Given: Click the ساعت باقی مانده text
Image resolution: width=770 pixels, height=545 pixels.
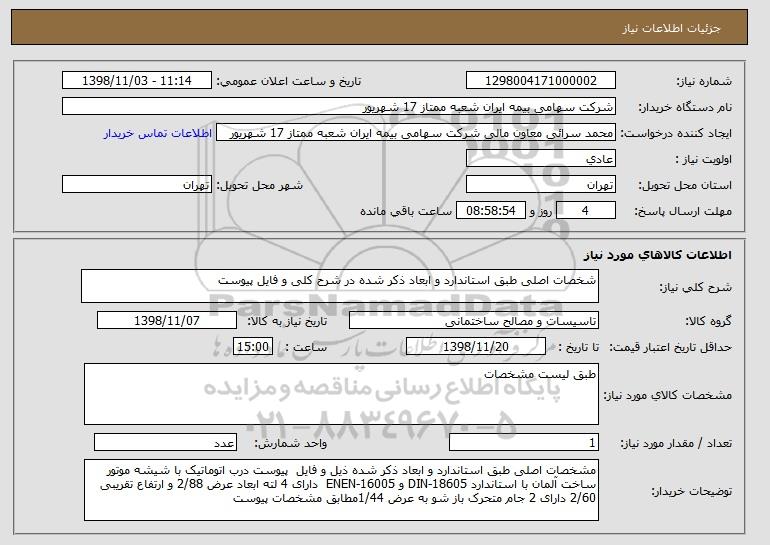Looking at the screenshot, I should pyautogui.click(x=406, y=211).
